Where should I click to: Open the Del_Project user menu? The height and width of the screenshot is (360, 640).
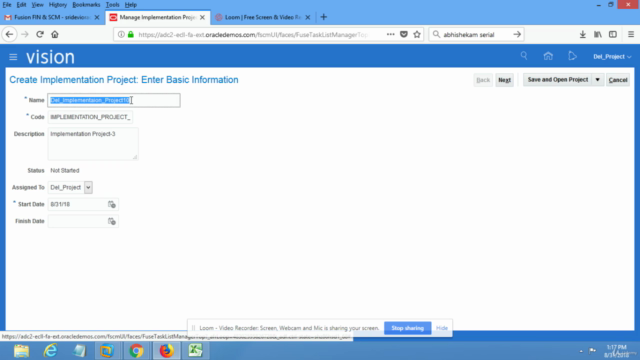[612, 57]
